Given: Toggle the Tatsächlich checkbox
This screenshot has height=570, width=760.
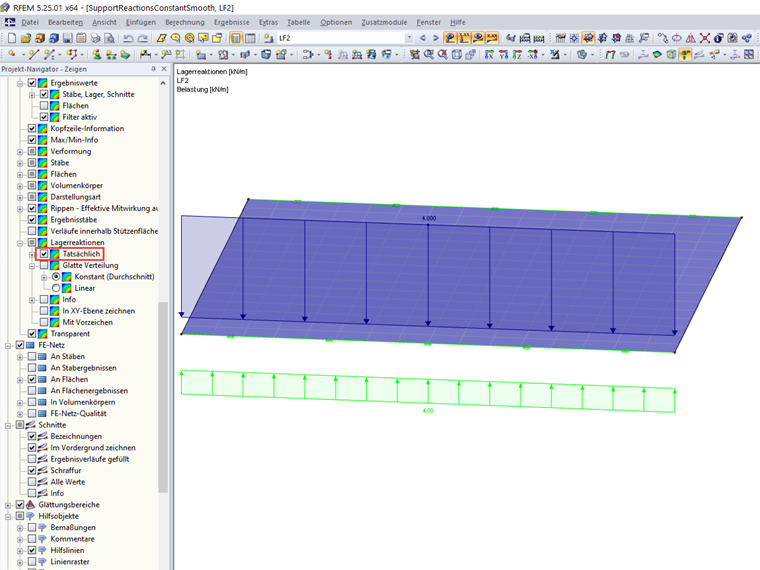Looking at the screenshot, I should tap(44, 254).
